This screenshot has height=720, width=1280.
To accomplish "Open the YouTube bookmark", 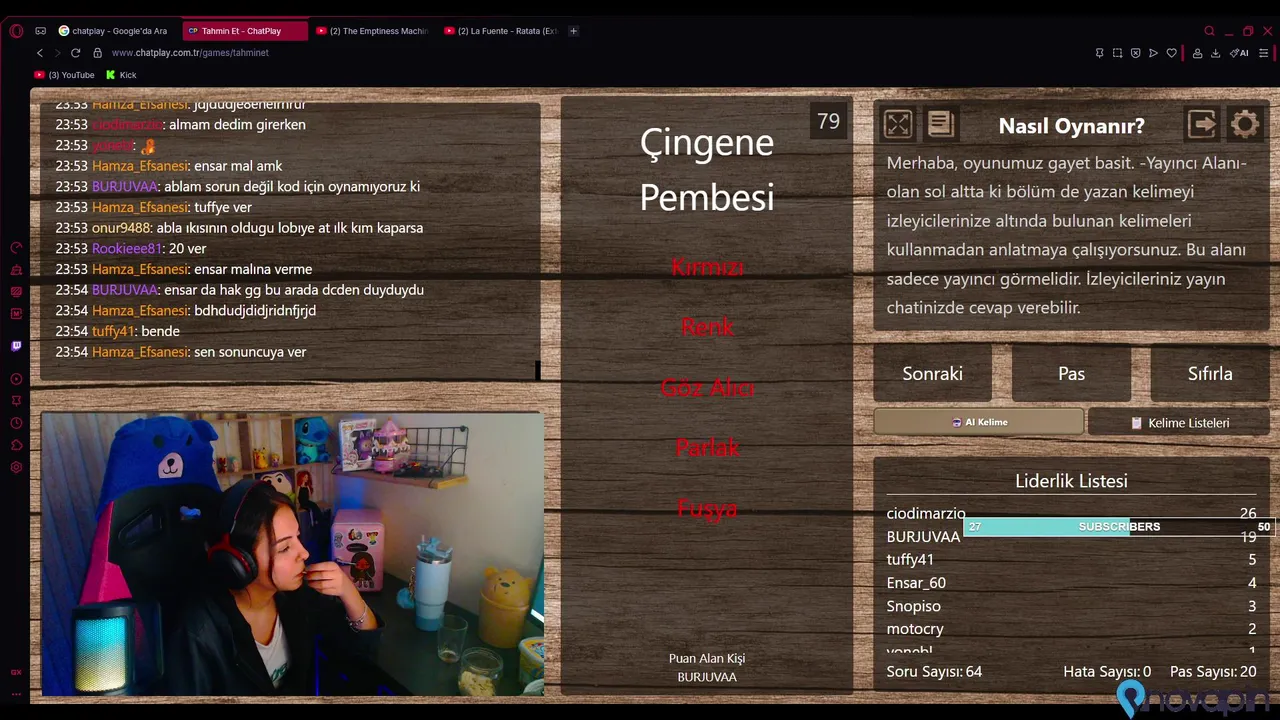I will tap(65, 75).
